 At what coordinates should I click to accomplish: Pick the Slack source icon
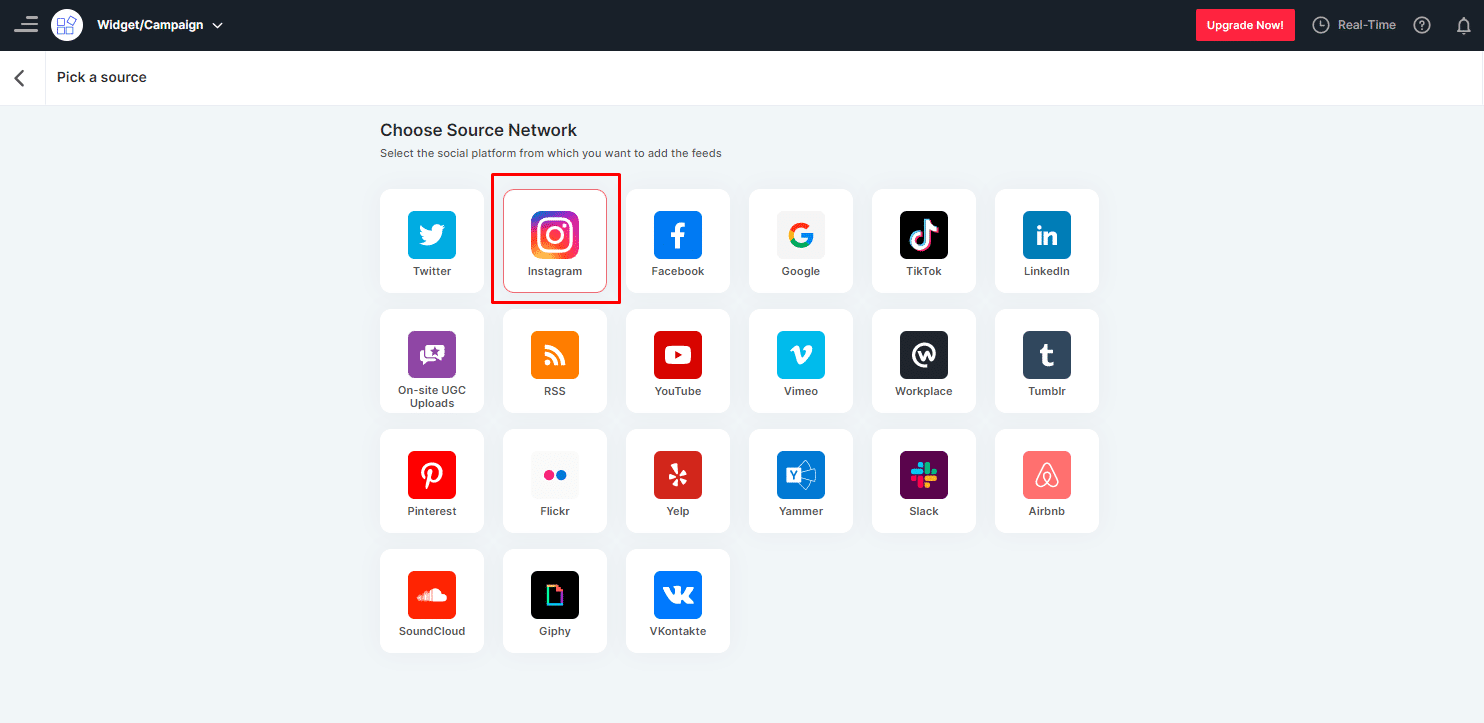click(924, 480)
